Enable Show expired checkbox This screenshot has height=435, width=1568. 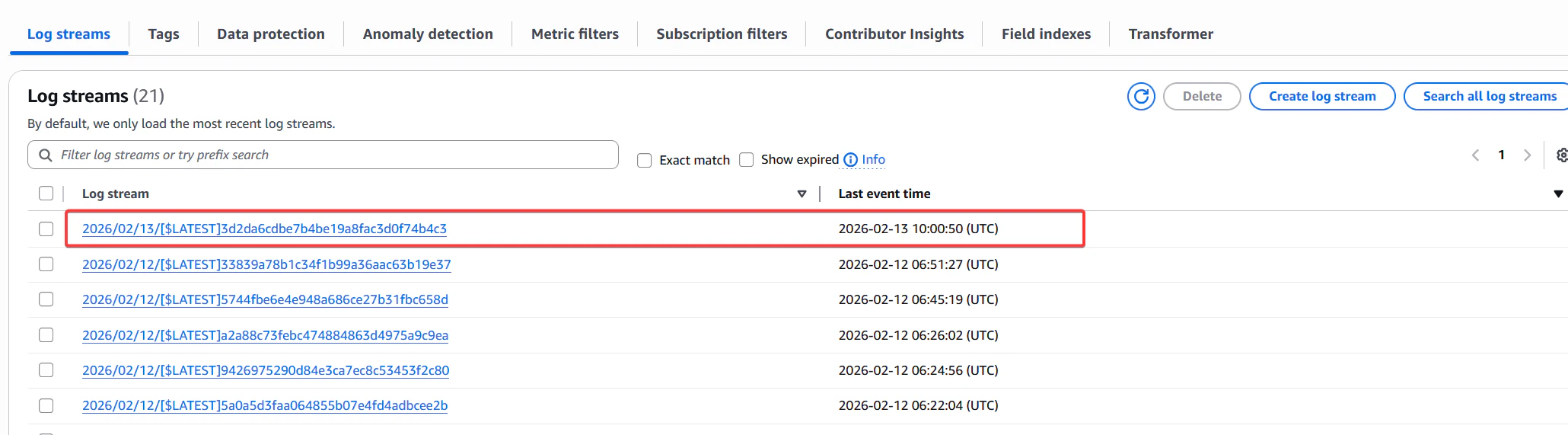coord(747,160)
